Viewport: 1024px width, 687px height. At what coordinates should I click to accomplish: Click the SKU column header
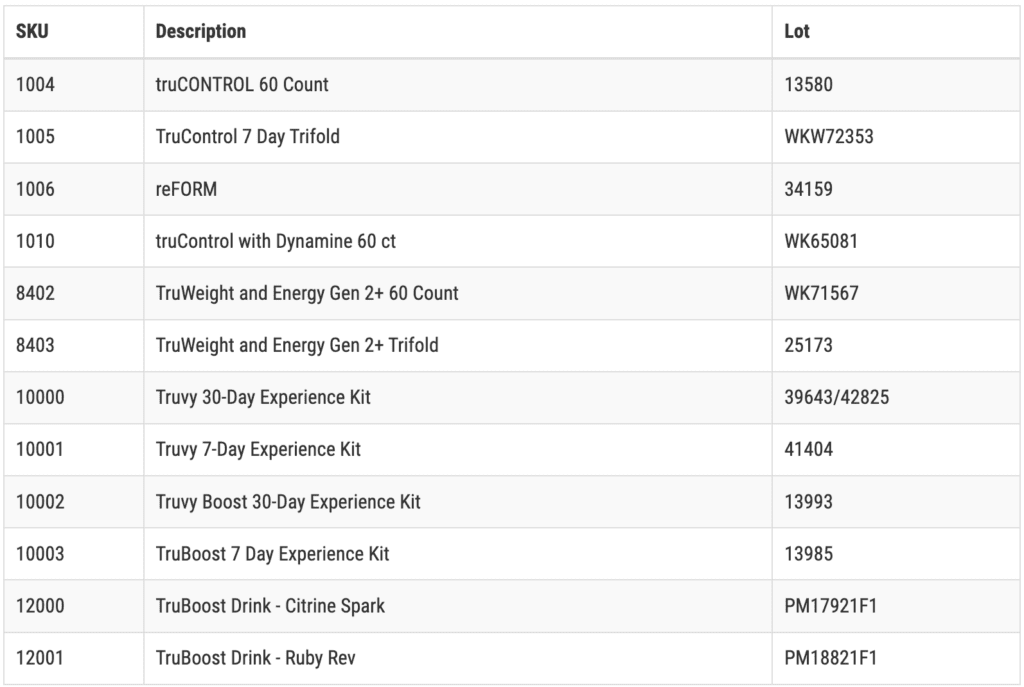74,31
